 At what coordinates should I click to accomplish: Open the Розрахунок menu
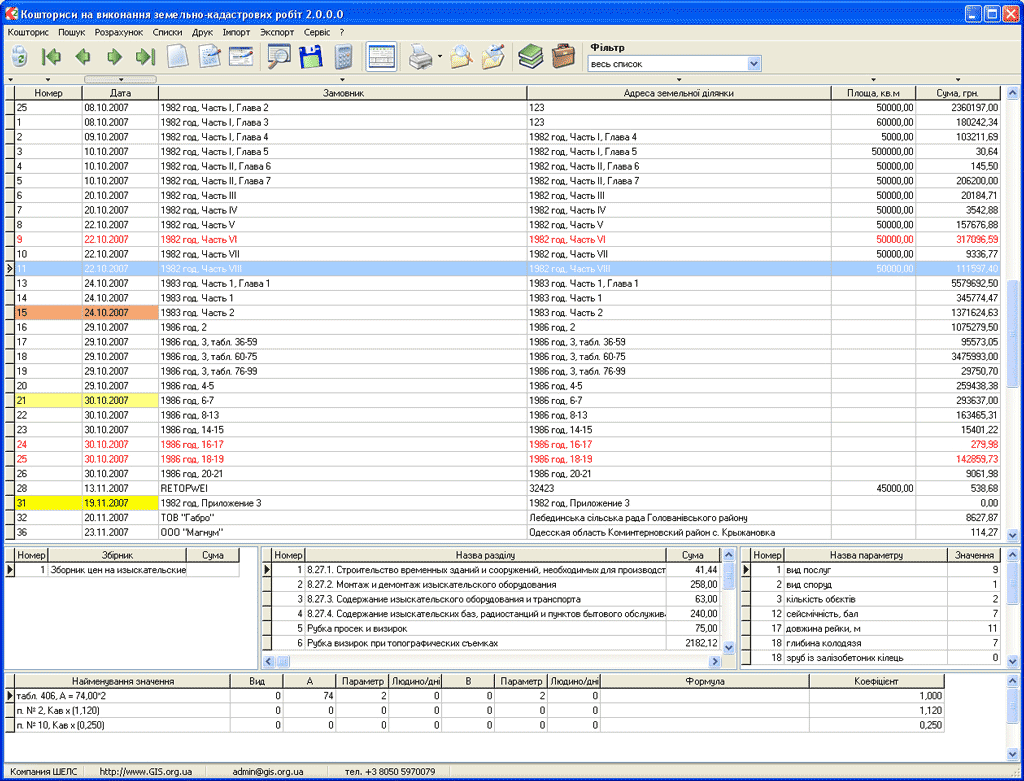[x=119, y=32]
